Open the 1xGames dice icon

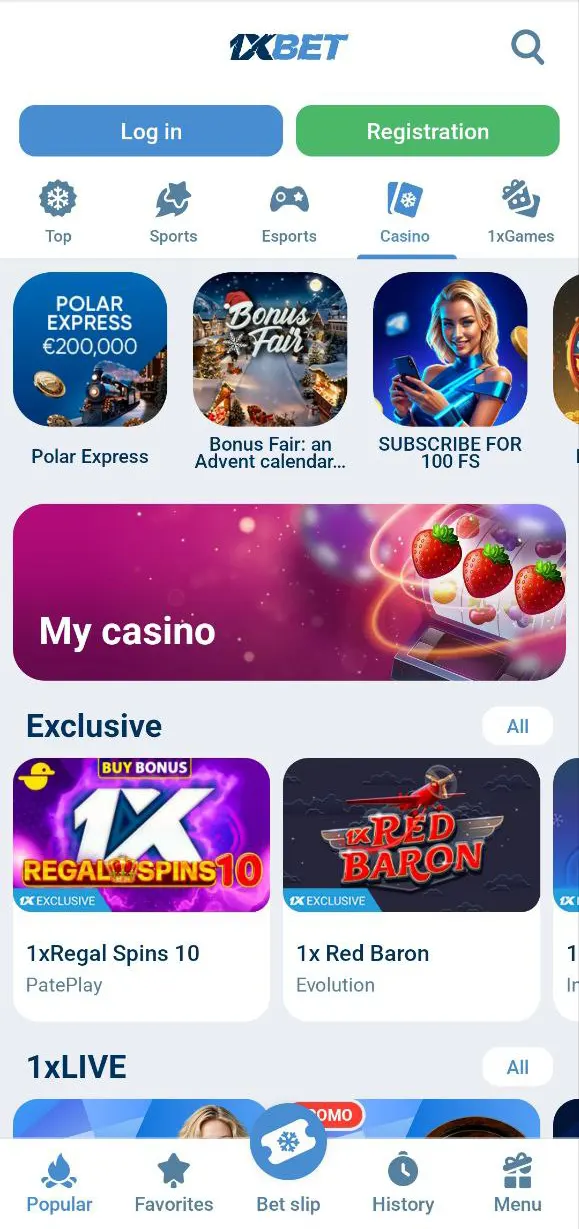[520, 199]
